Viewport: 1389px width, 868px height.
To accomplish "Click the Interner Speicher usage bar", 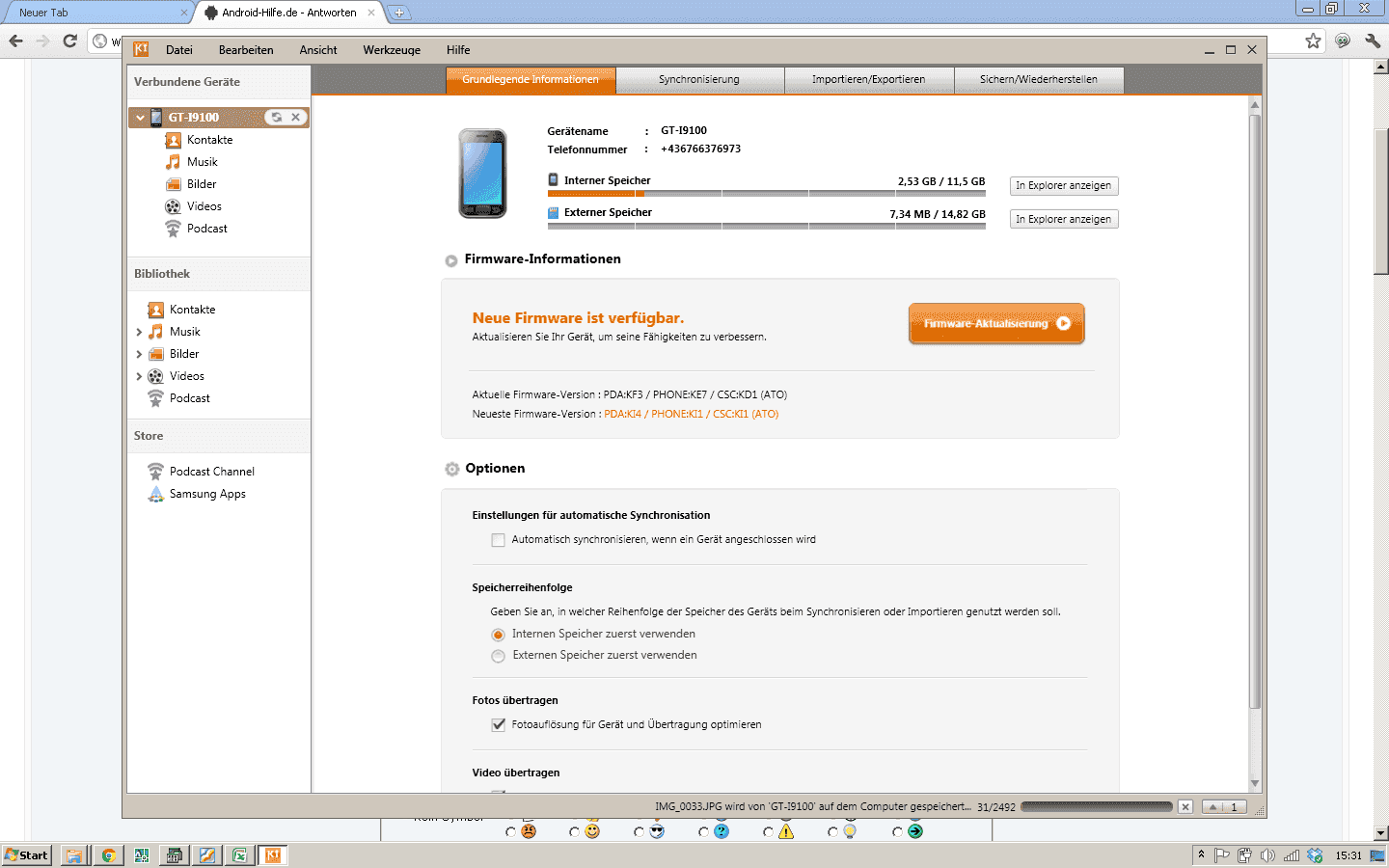I will pyautogui.click(x=767, y=193).
